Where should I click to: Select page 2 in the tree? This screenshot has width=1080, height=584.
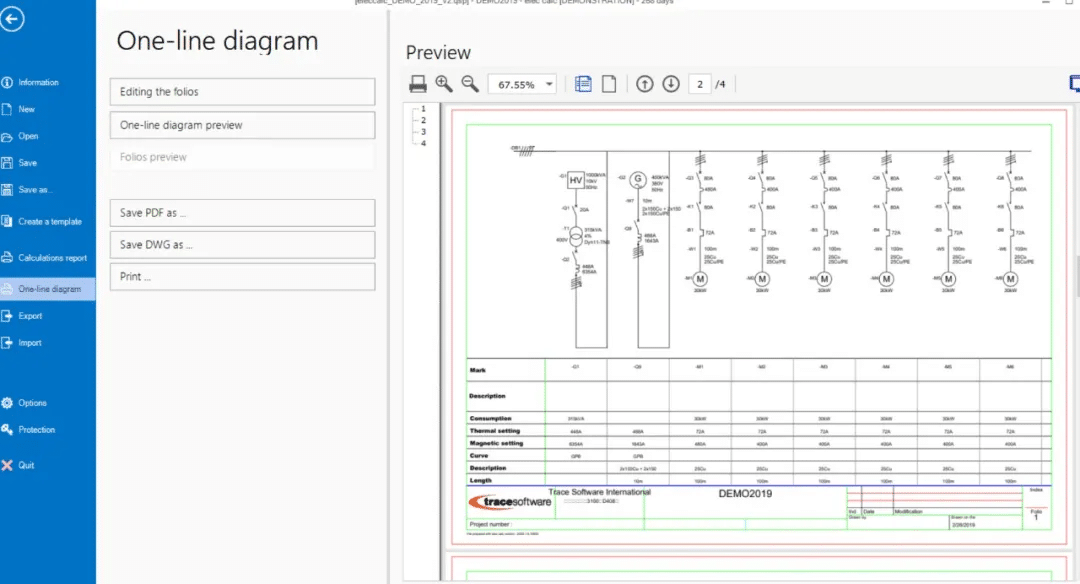pos(424,121)
